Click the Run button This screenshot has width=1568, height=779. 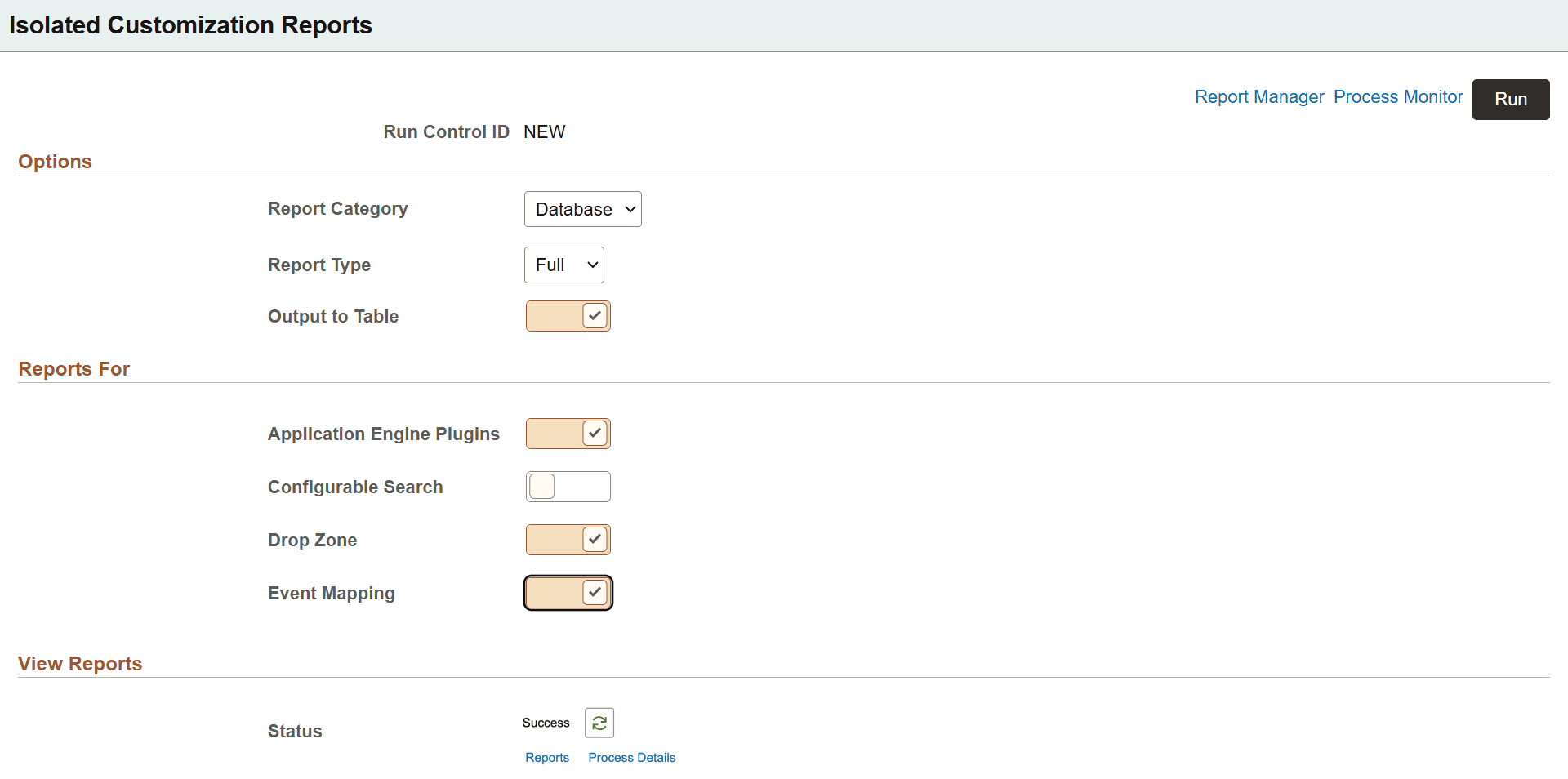click(x=1510, y=99)
